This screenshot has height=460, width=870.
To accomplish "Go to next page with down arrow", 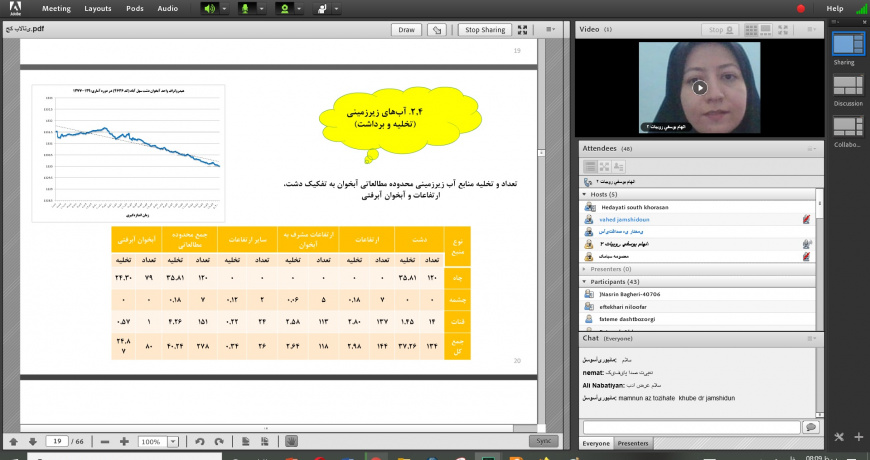I will pyautogui.click(x=33, y=442).
